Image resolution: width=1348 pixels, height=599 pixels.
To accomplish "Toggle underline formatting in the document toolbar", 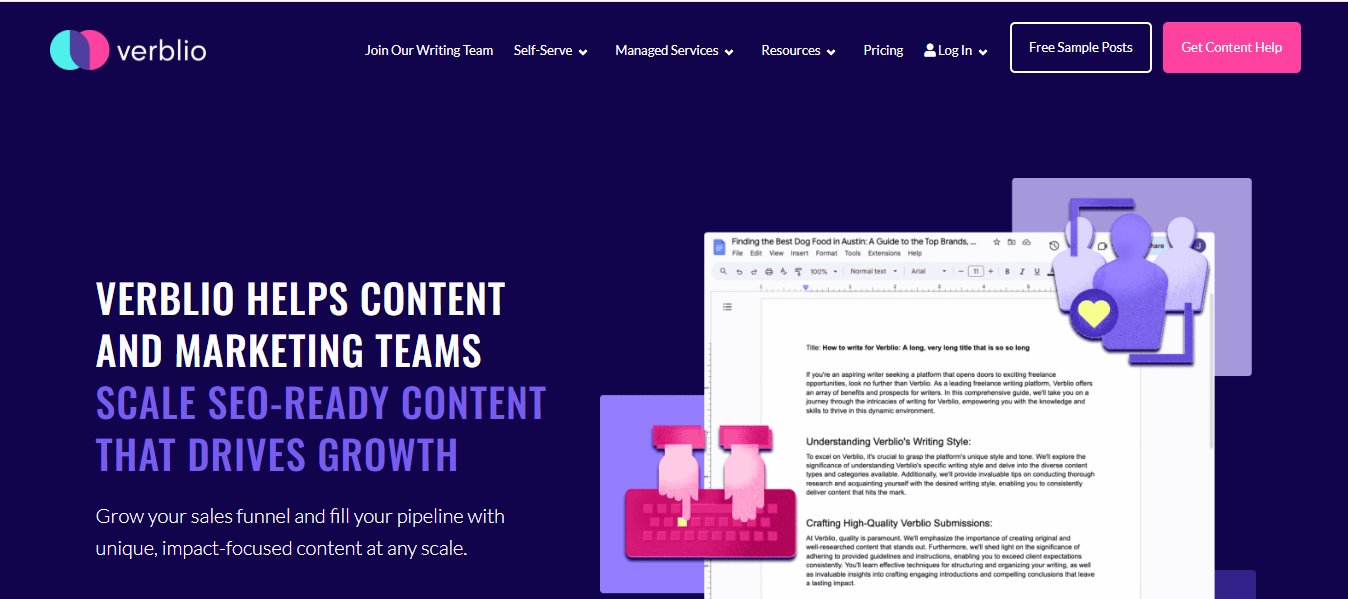I will click(x=1037, y=271).
